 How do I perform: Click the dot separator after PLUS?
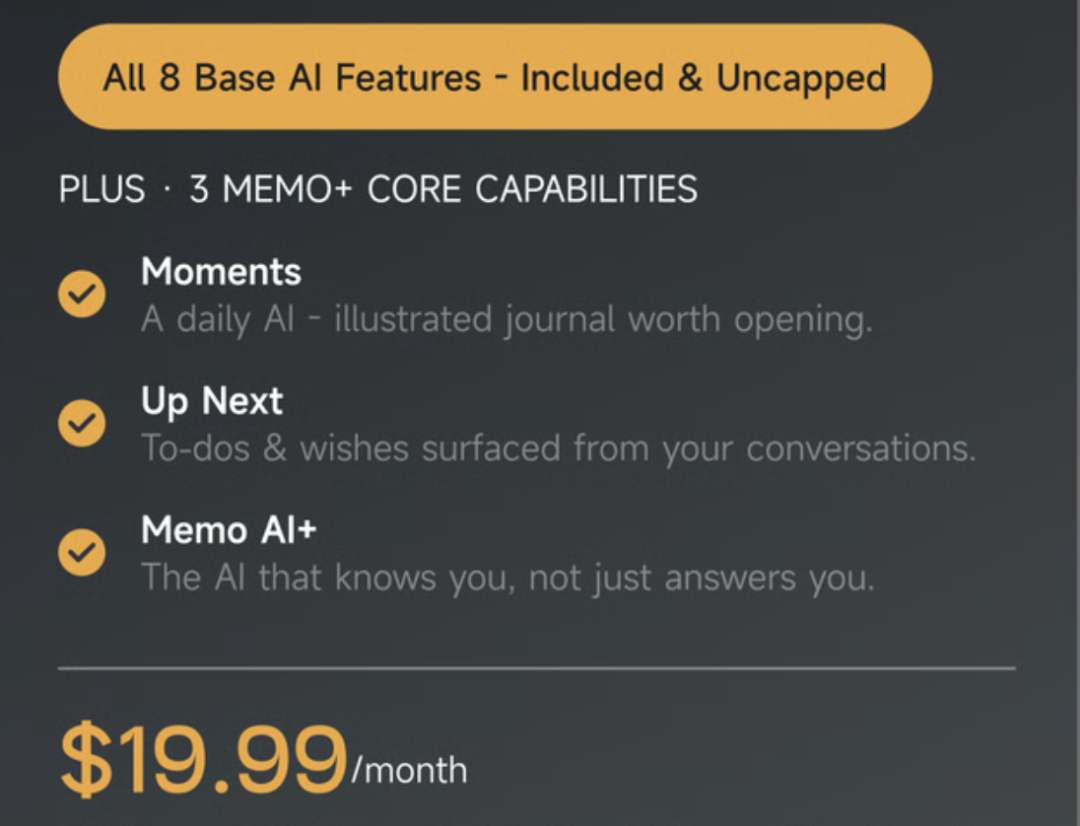click(x=167, y=190)
